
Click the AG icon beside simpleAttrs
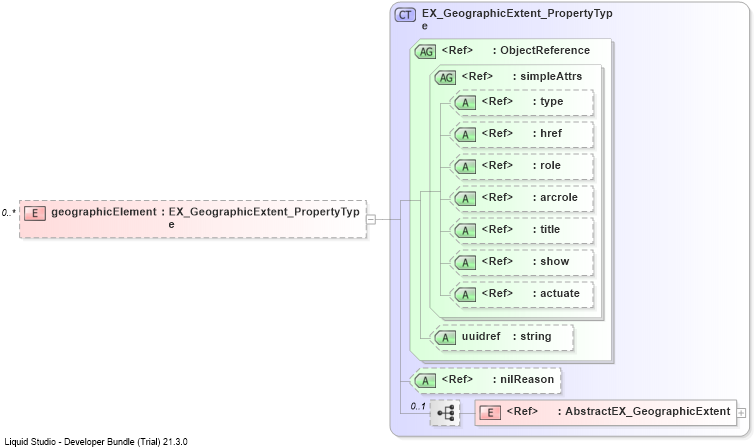tap(445, 77)
